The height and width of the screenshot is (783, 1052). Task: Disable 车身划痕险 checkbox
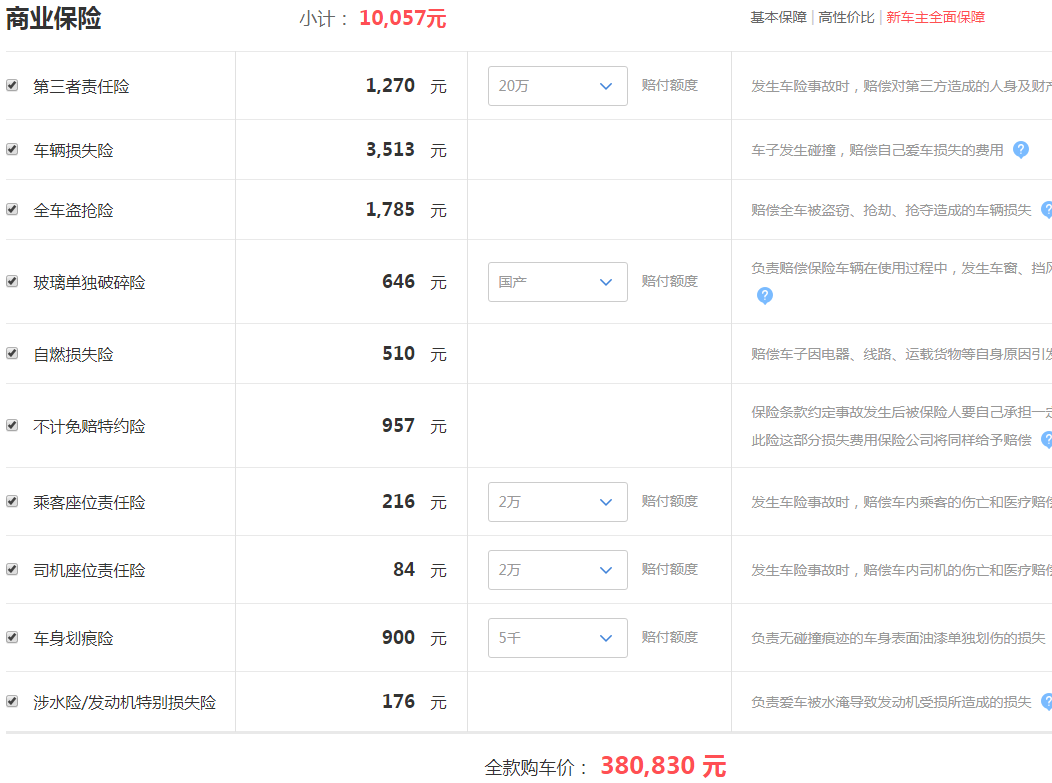pyautogui.click(x=12, y=637)
